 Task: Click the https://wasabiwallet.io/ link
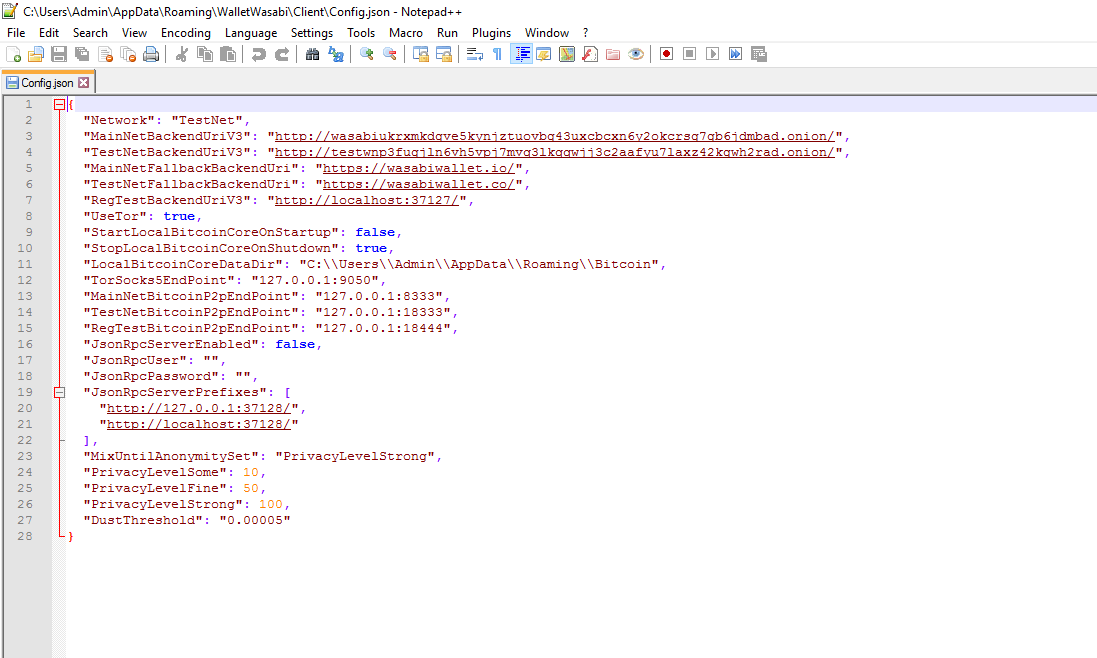coord(419,169)
